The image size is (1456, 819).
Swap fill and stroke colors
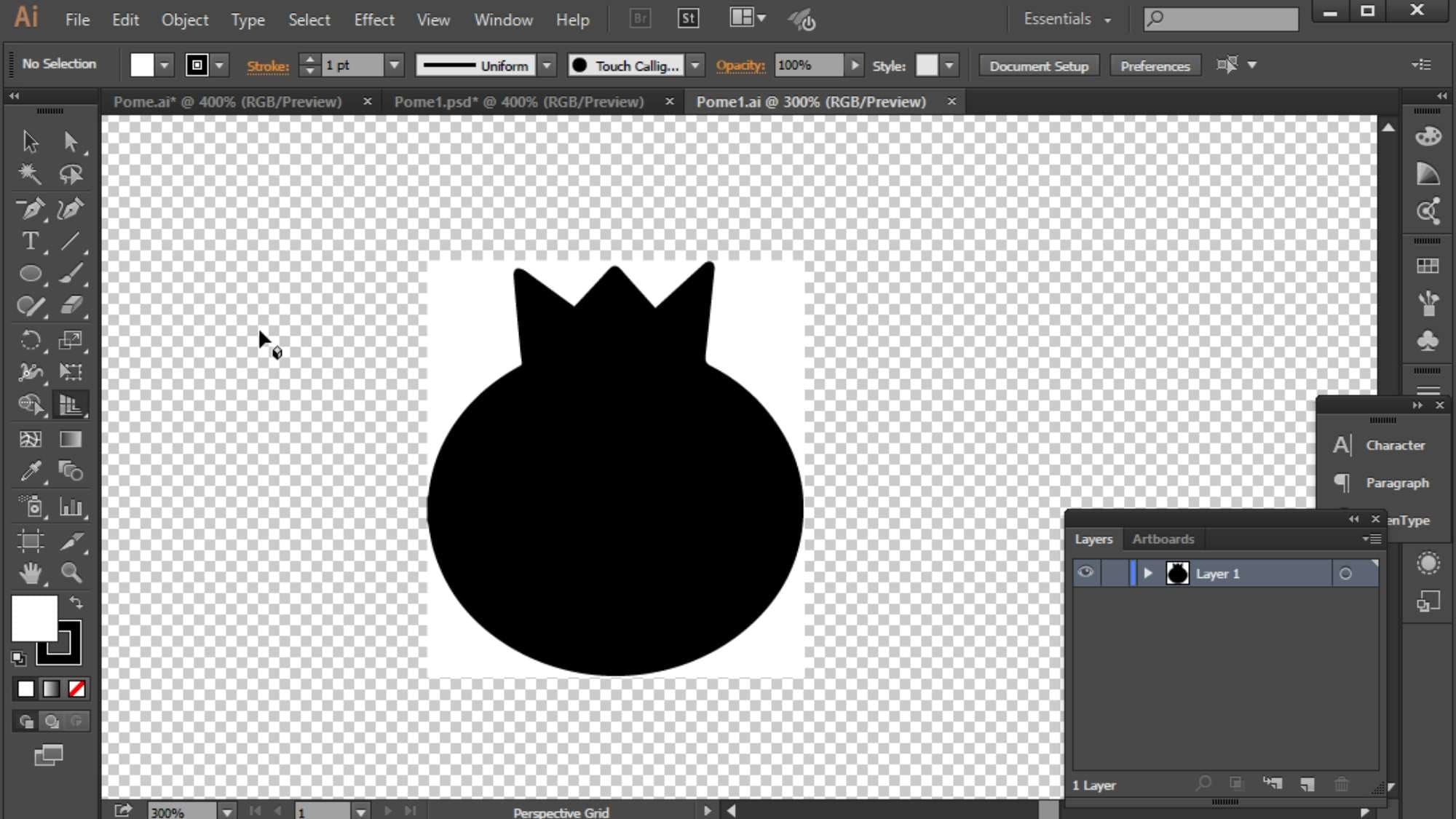tap(76, 603)
